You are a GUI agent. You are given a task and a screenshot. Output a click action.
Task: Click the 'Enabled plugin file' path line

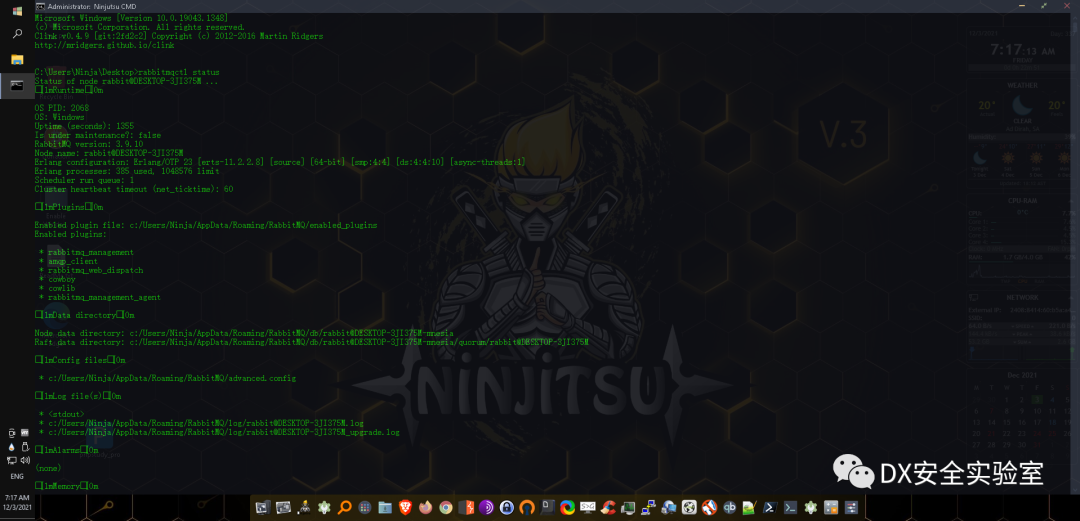(x=205, y=225)
